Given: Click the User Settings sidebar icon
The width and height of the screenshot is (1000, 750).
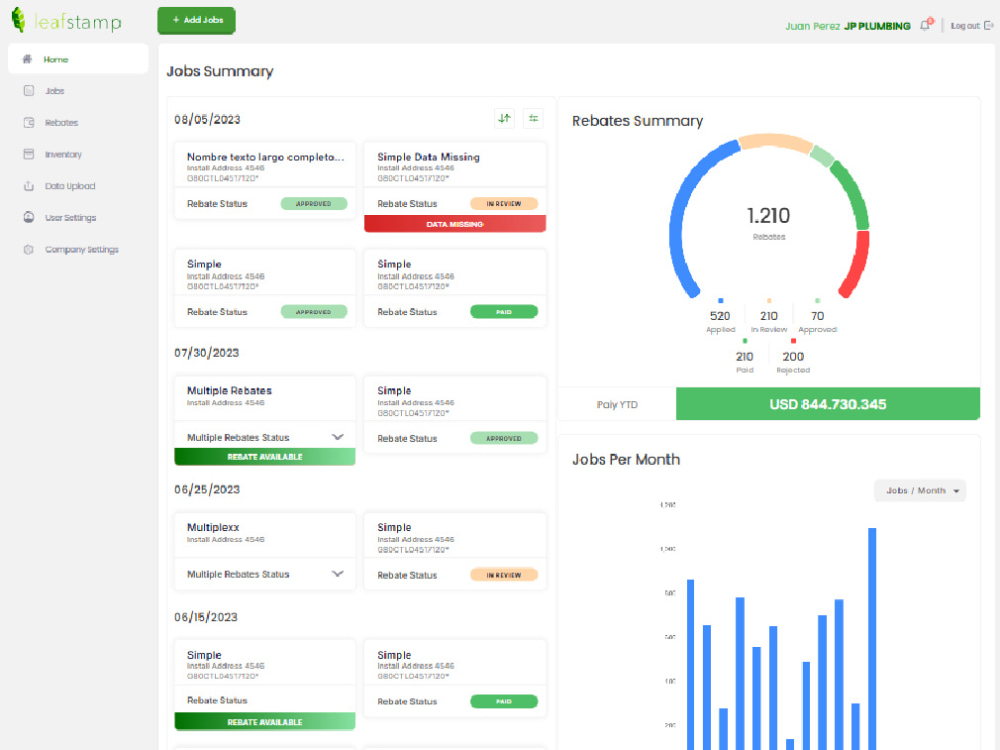Looking at the screenshot, I should 29,217.
